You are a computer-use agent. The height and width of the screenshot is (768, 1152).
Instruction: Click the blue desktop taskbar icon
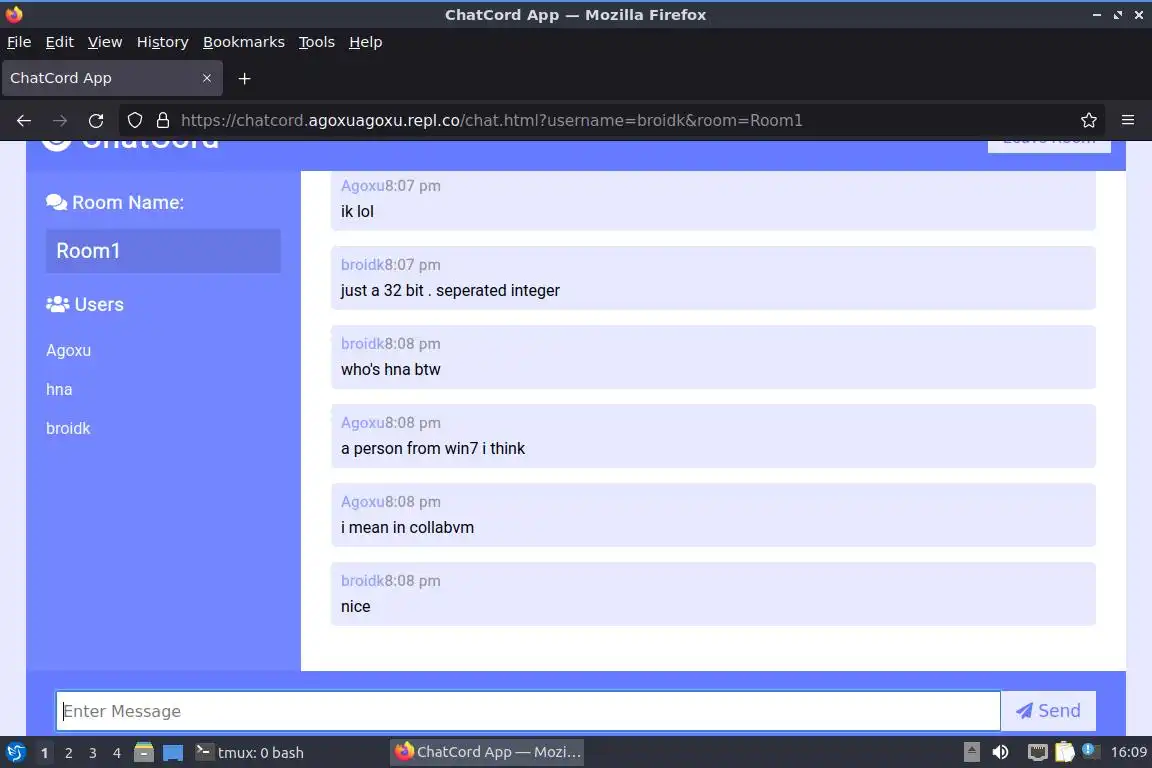click(173, 753)
